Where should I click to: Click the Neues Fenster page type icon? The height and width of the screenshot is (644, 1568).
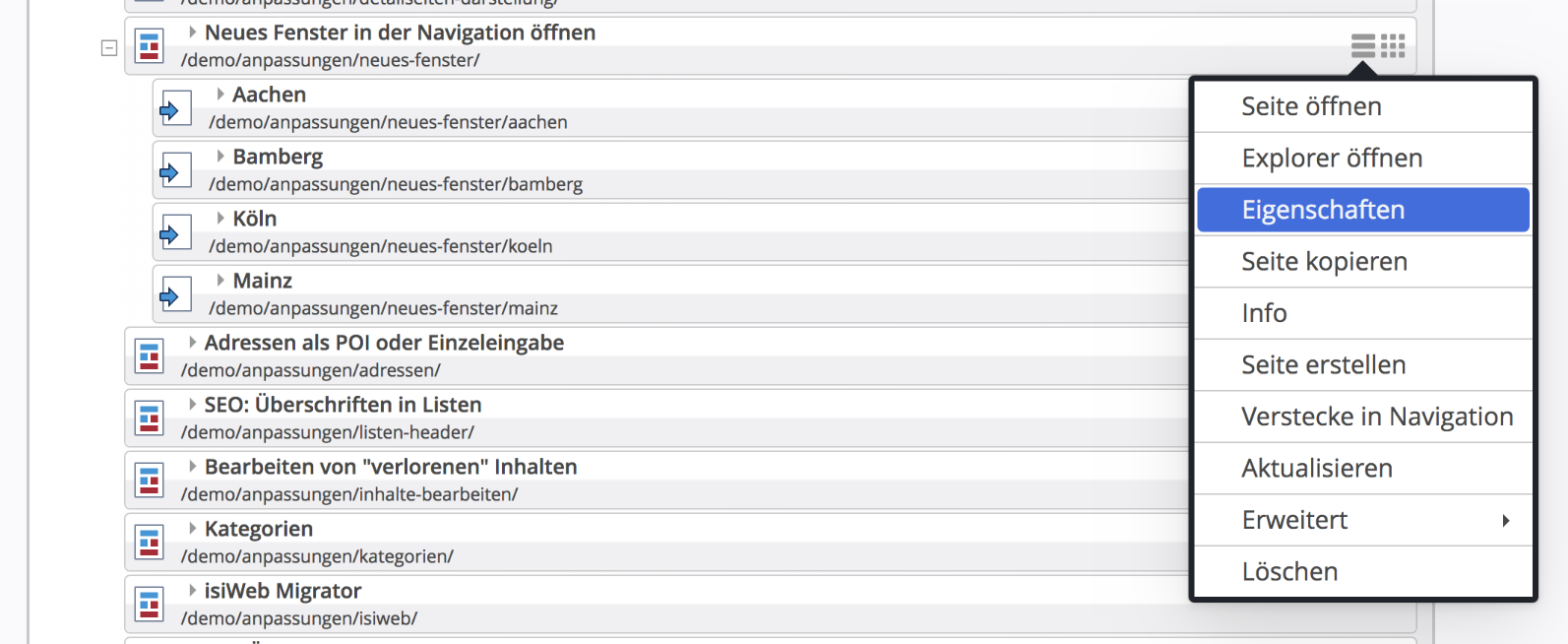(150, 46)
